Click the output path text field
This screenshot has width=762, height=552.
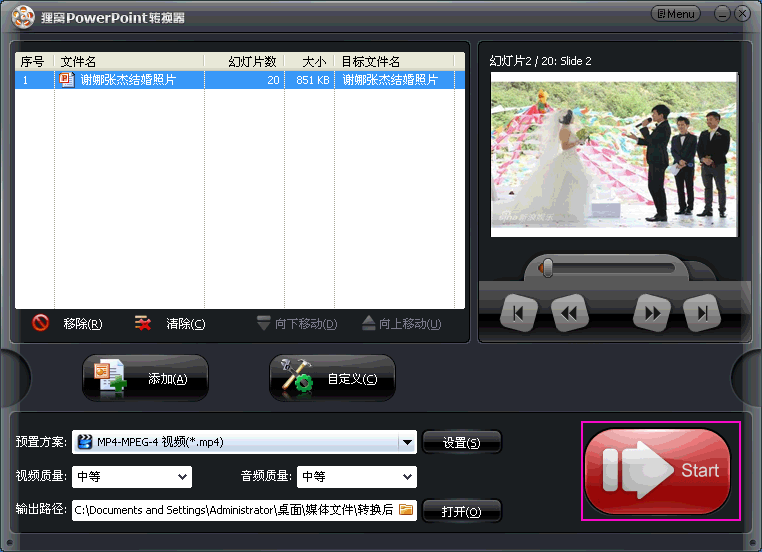[244, 510]
